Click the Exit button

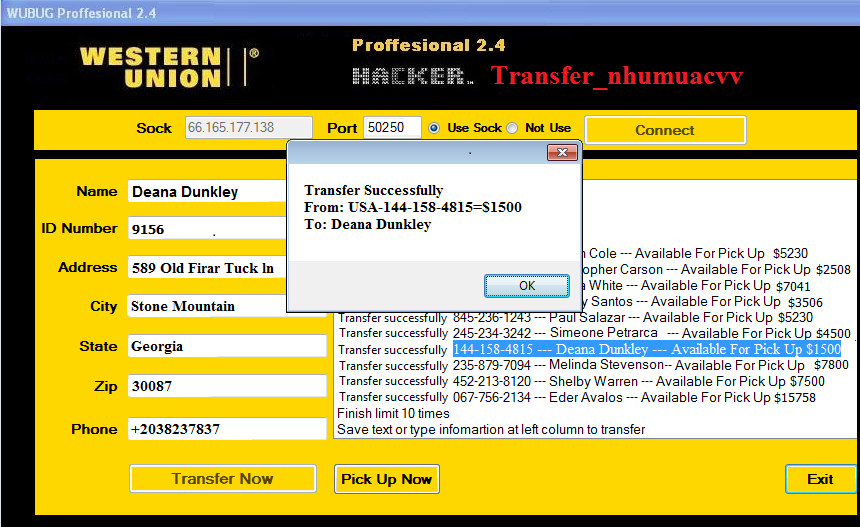(x=821, y=479)
